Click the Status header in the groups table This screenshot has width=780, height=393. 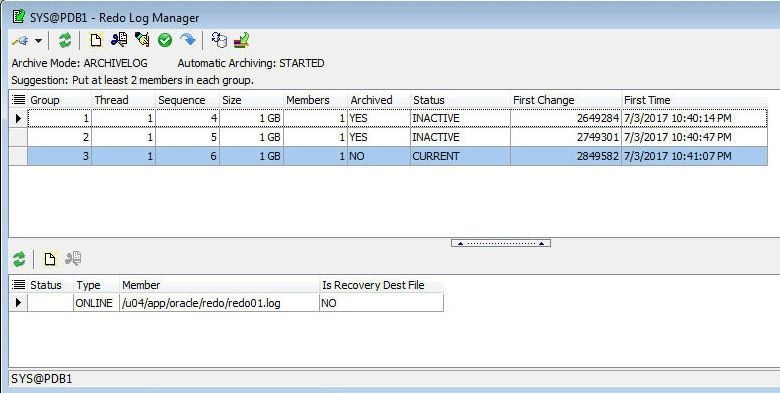461,100
